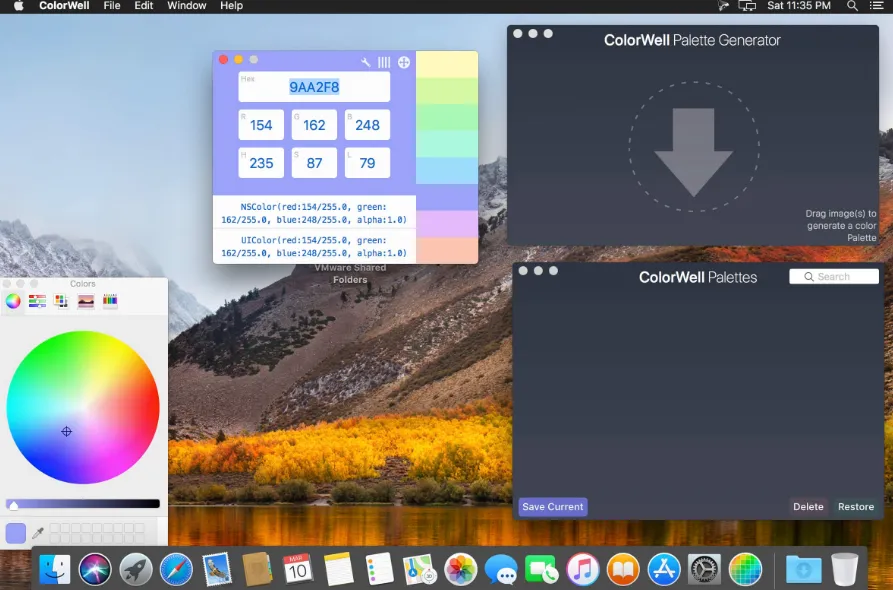This screenshot has width=893, height=590.
Task: Select the color wheel tab in Colors panel
Action: click(x=13, y=301)
